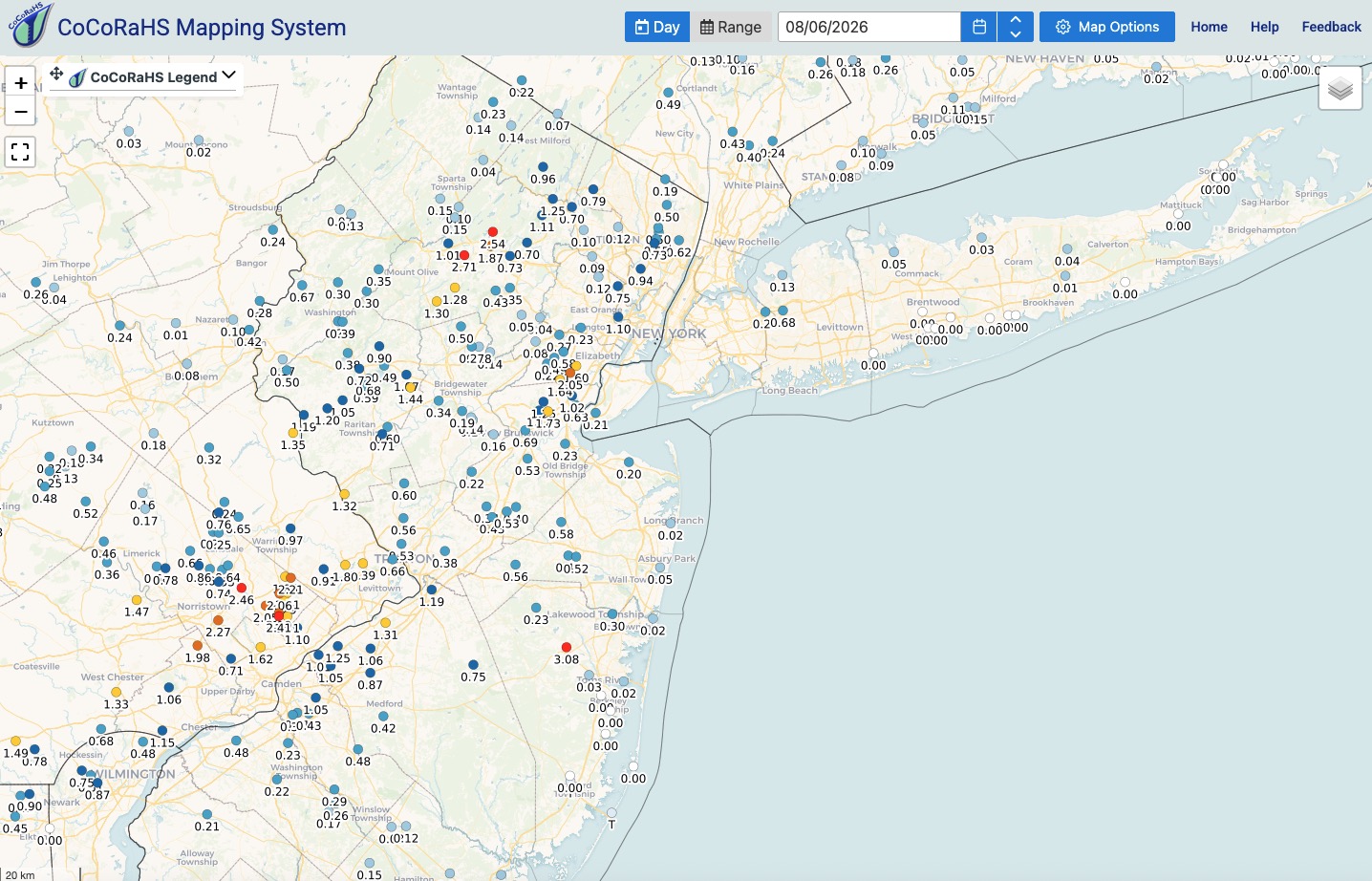1372x881 pixels.
Task: Select the yellow 1.62 station marker
Action: [x=261, y=647]
